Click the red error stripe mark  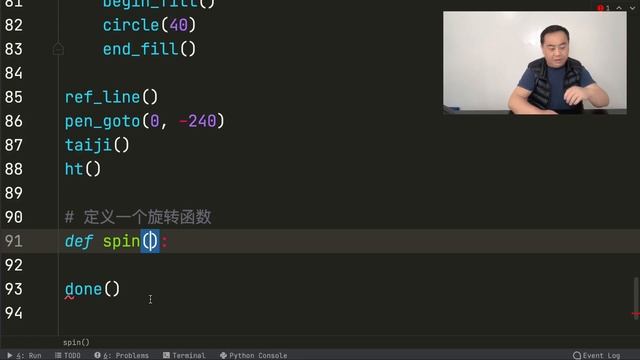(x=636, y=314)
